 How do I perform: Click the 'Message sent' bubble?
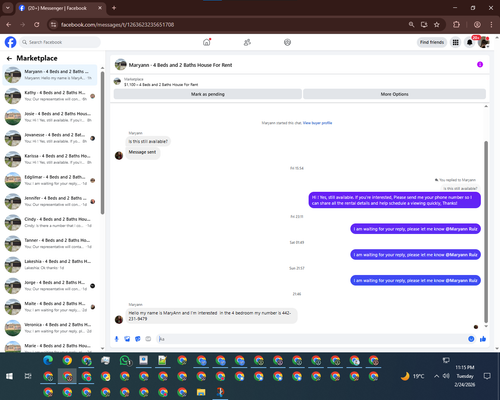click(x=142, y=152)
